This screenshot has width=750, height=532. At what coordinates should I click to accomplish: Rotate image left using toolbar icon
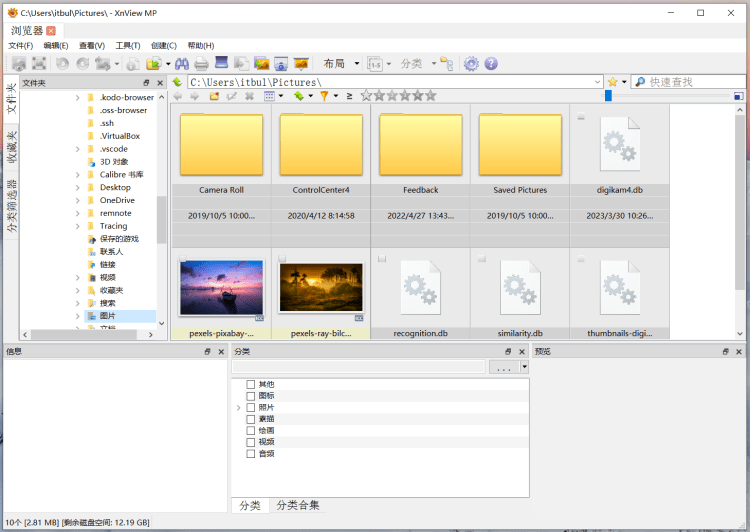click(62, 64)
